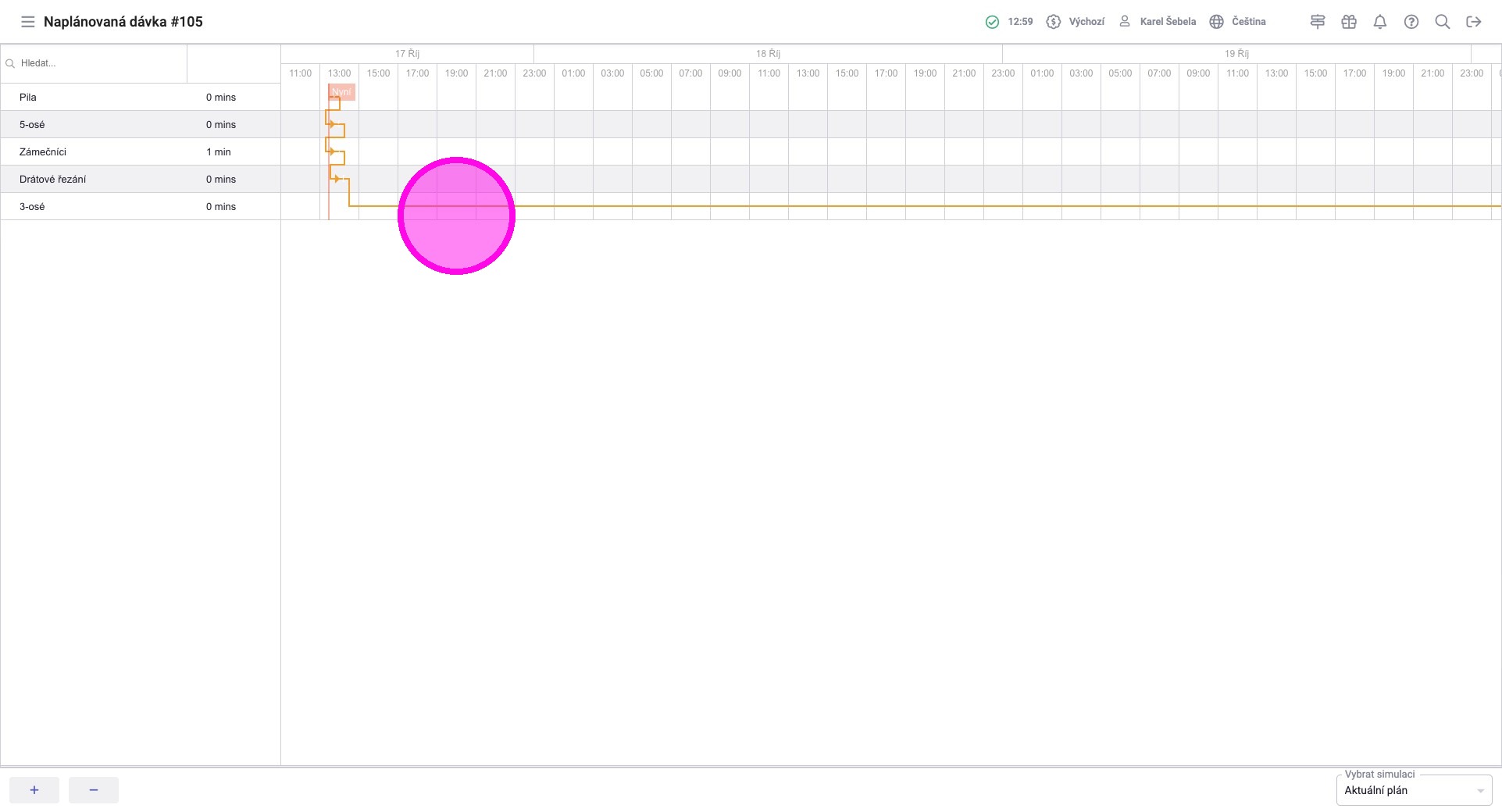The height and width of the screenshot is (812, 1502).
Task: Open global search magnifier icon
Action: click(1443, 22)
